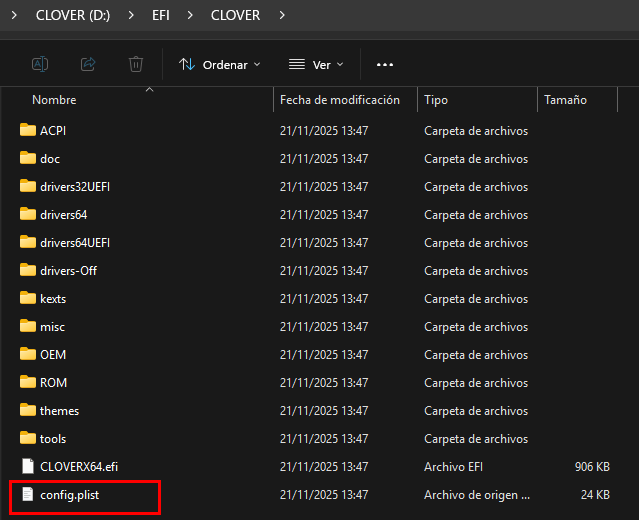This screenshot has width=639, height=520.
Task: Select the drivers64UEFI folder row
Action: tap(75, 243)
